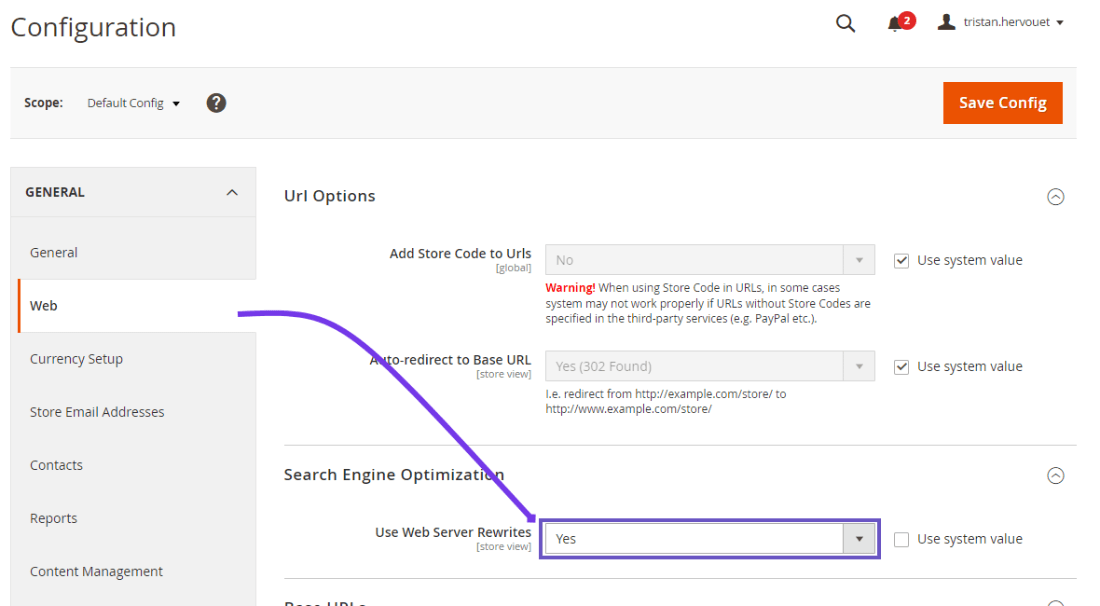Click the Configuration page title

pos(93,27)
